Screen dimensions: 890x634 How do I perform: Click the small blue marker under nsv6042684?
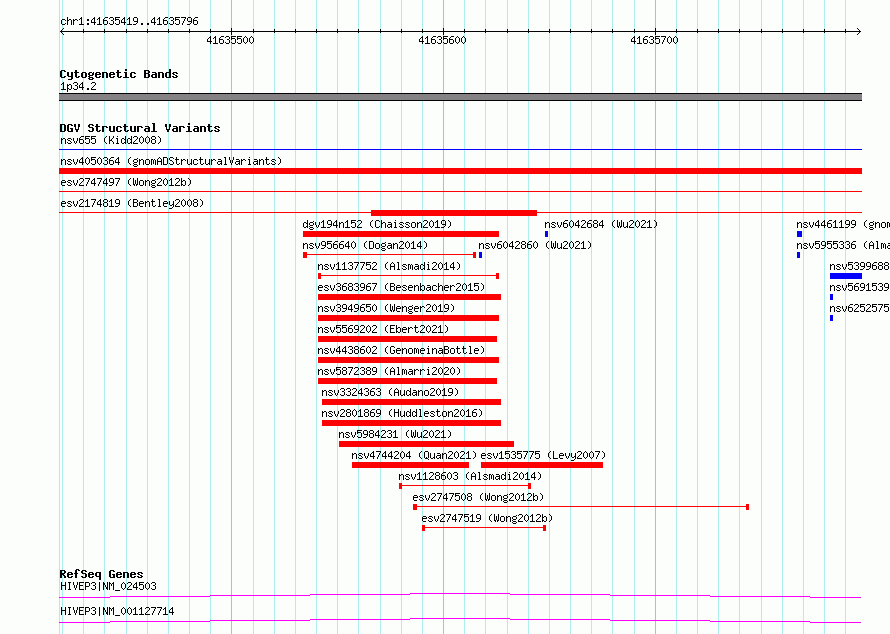tap(547, 234)
